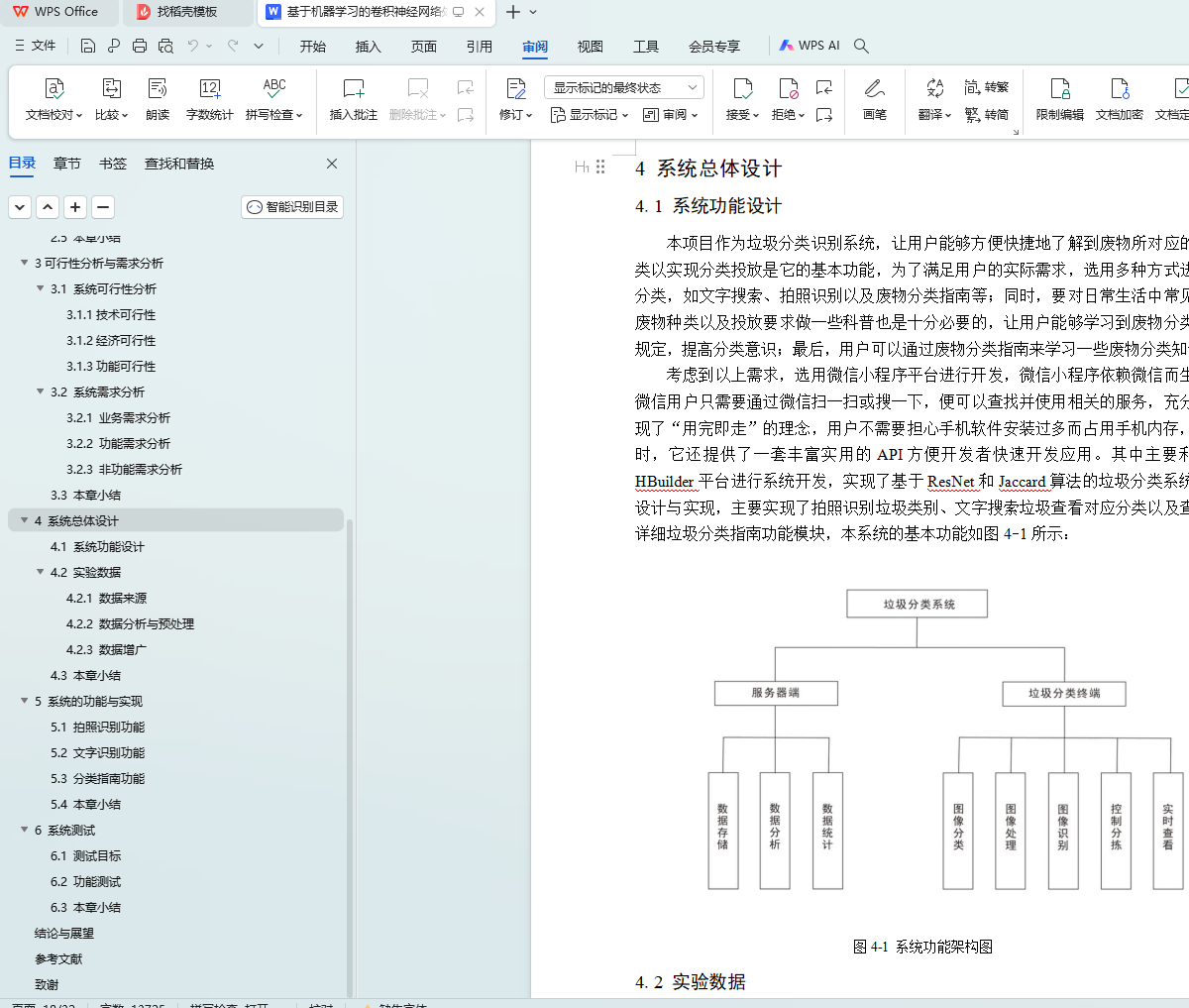Click 插入批注 insert comment

[354, 100]
